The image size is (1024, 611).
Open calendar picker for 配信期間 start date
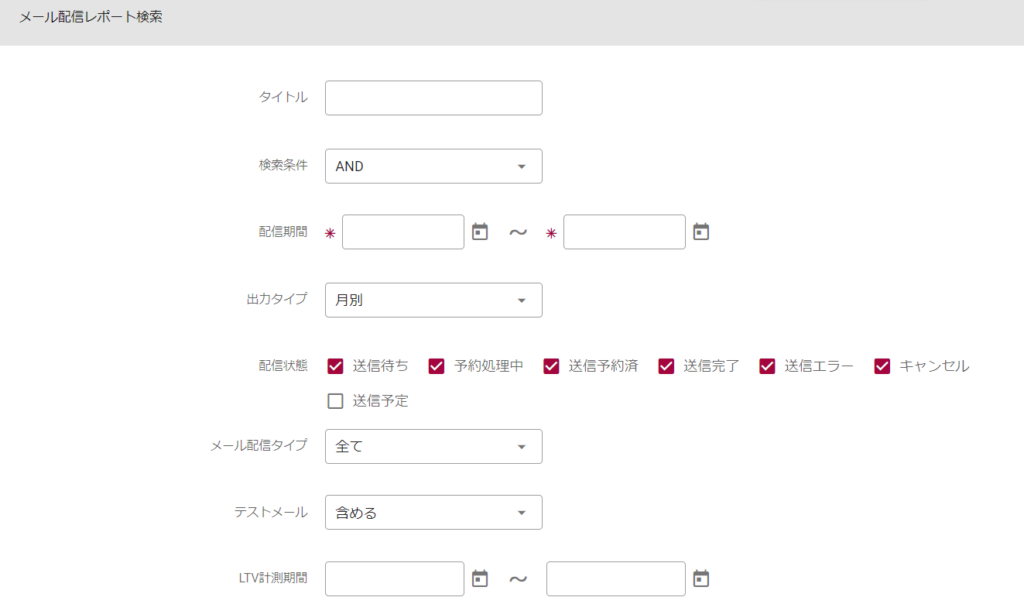(480, 232)
